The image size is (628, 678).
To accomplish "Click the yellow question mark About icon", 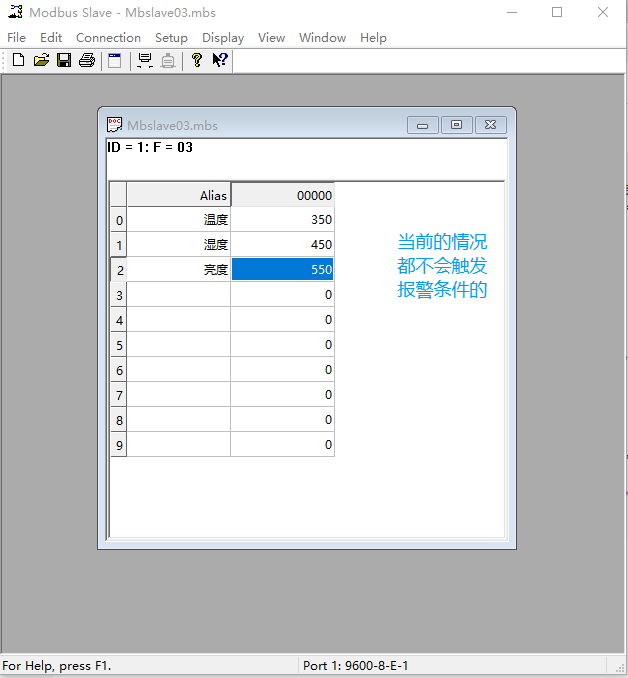I will tap(197, 60).
